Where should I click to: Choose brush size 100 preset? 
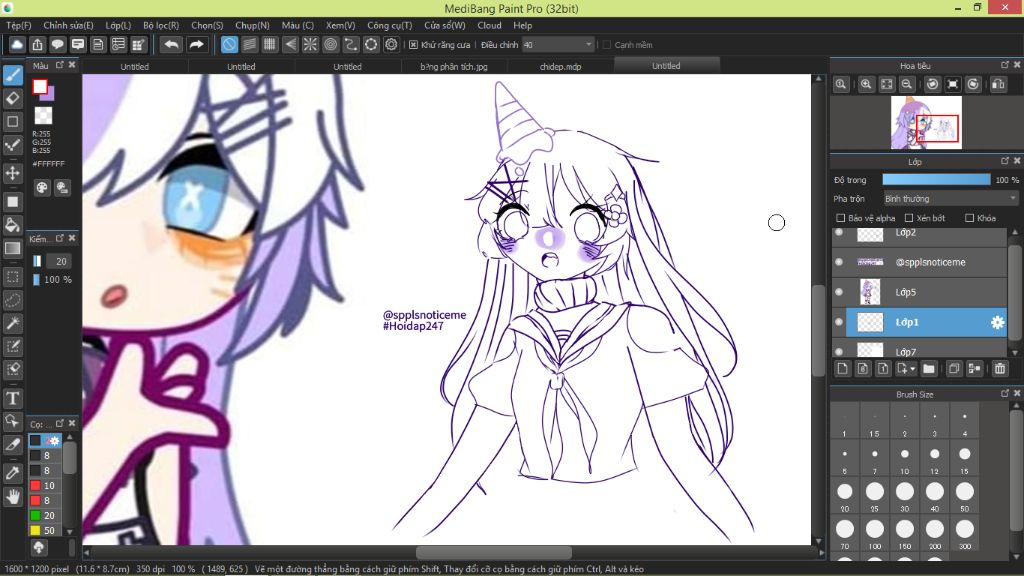coord(874,534)
